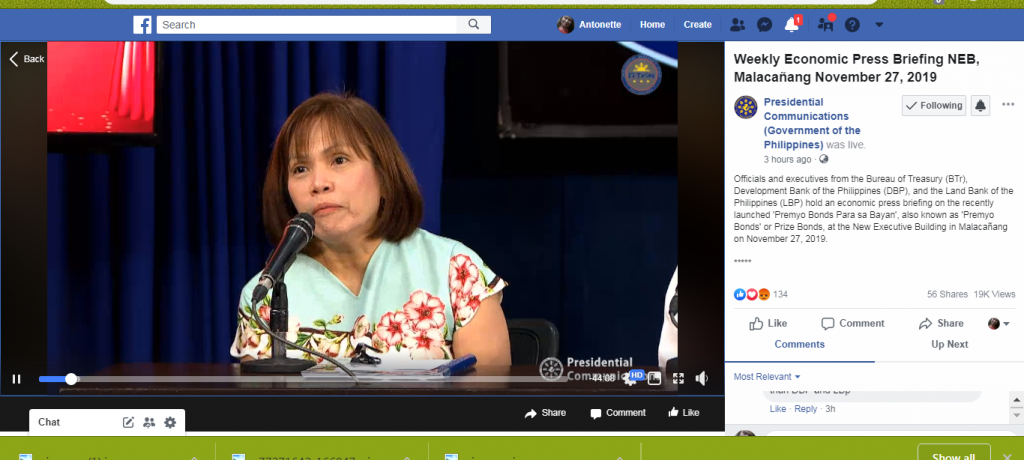Image resolution: width=1024 pixels, height=460 pixels.
Task: Switch to the Up Next tab
Action: (x=949, y=344)
